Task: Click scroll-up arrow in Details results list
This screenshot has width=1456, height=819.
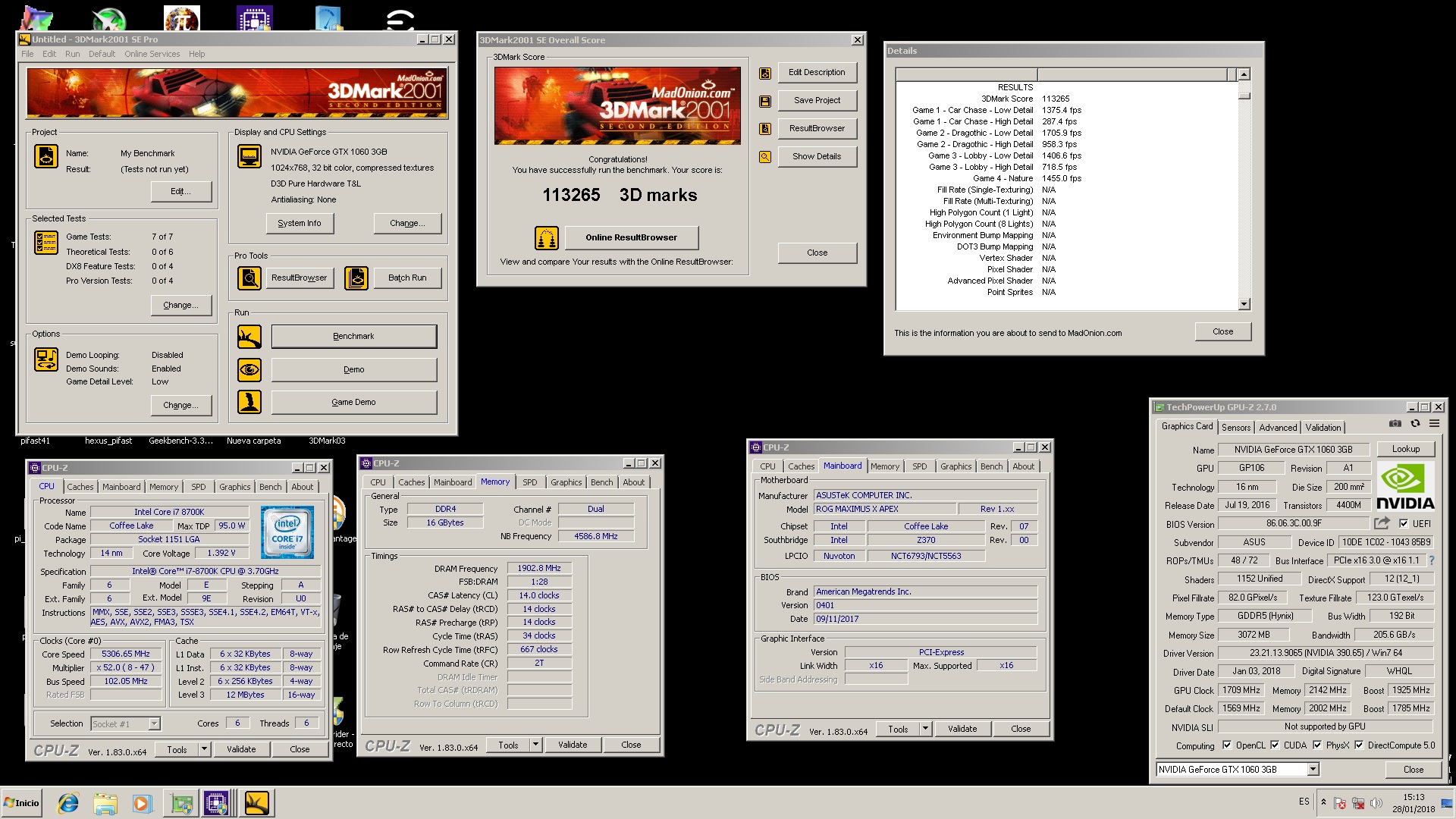Action: (x=1244, y=74)
